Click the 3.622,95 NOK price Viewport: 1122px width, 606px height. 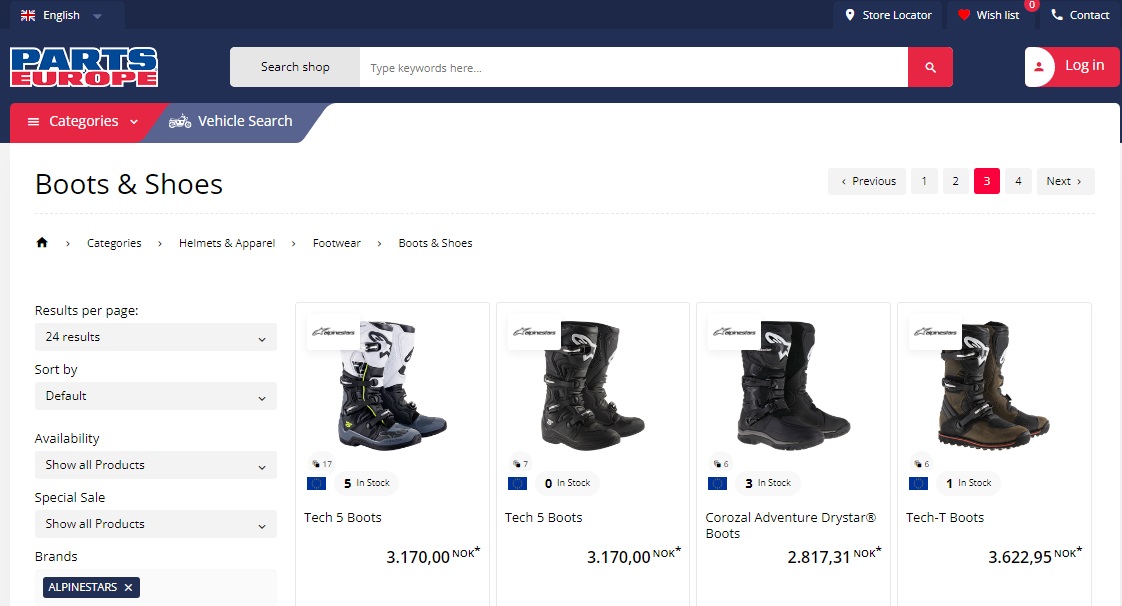(1035, 556)
